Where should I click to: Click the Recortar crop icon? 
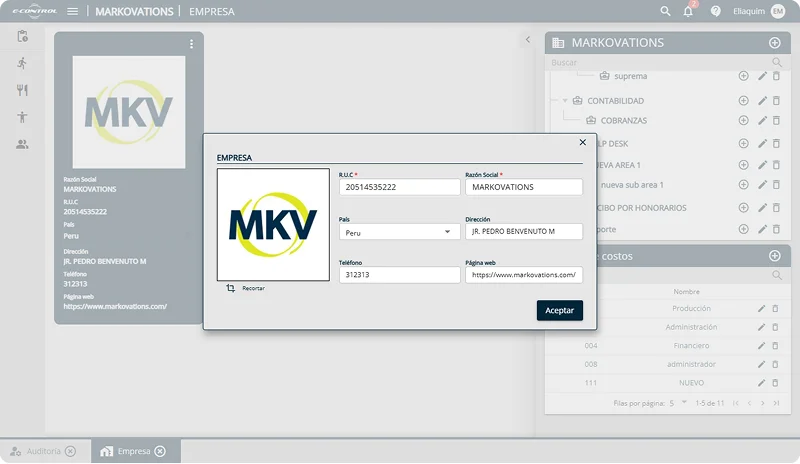coord(231,288)
